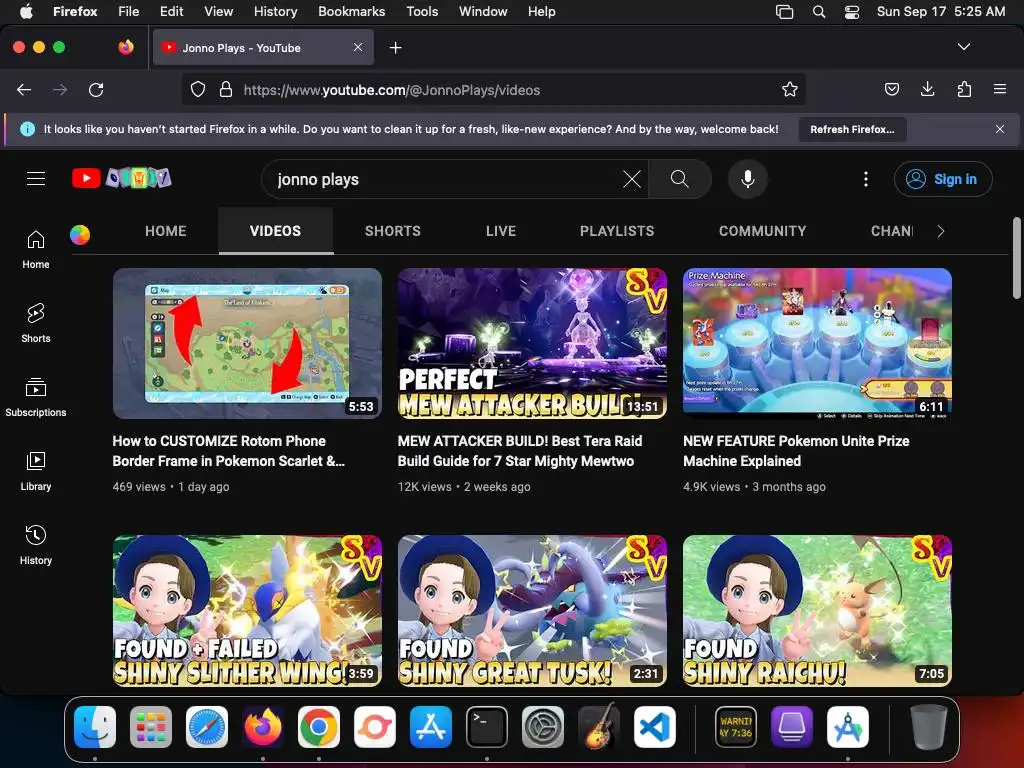Image resolution: width=1024 pixels, height=768 pixels.
Task: Open Subscriptions in the sidebar
Action: pyautogui.click(x=36, y=397)
